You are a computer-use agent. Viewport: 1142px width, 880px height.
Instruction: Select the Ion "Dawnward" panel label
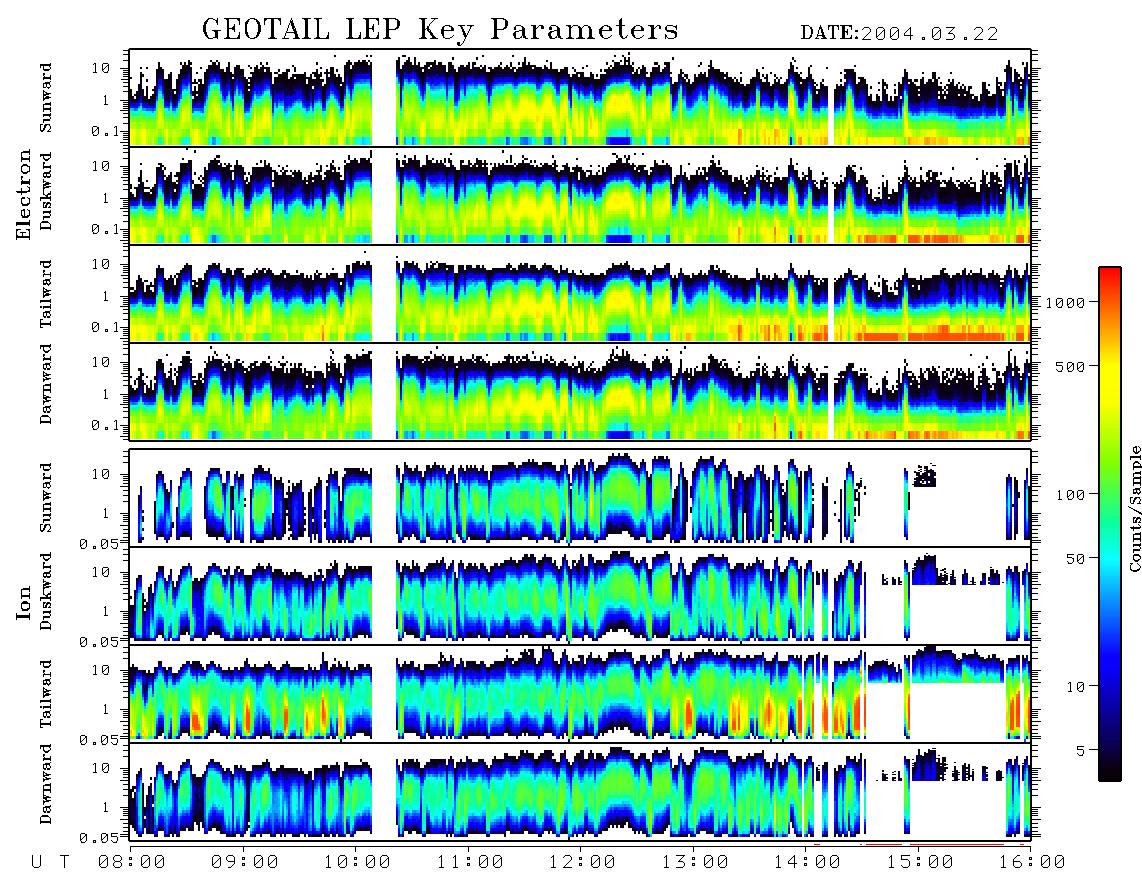click(46, 784)
